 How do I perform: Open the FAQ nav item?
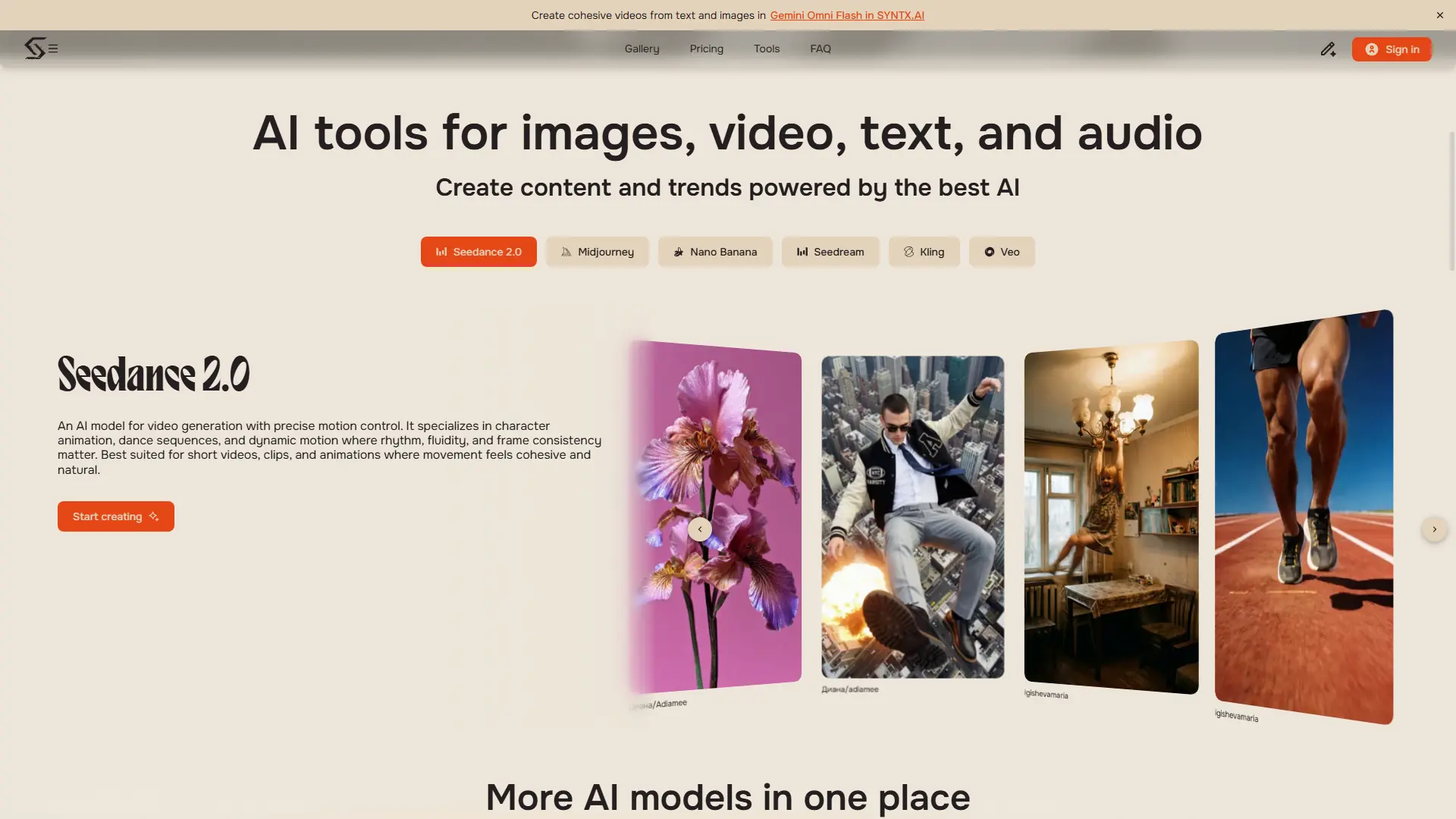(820, 49)
